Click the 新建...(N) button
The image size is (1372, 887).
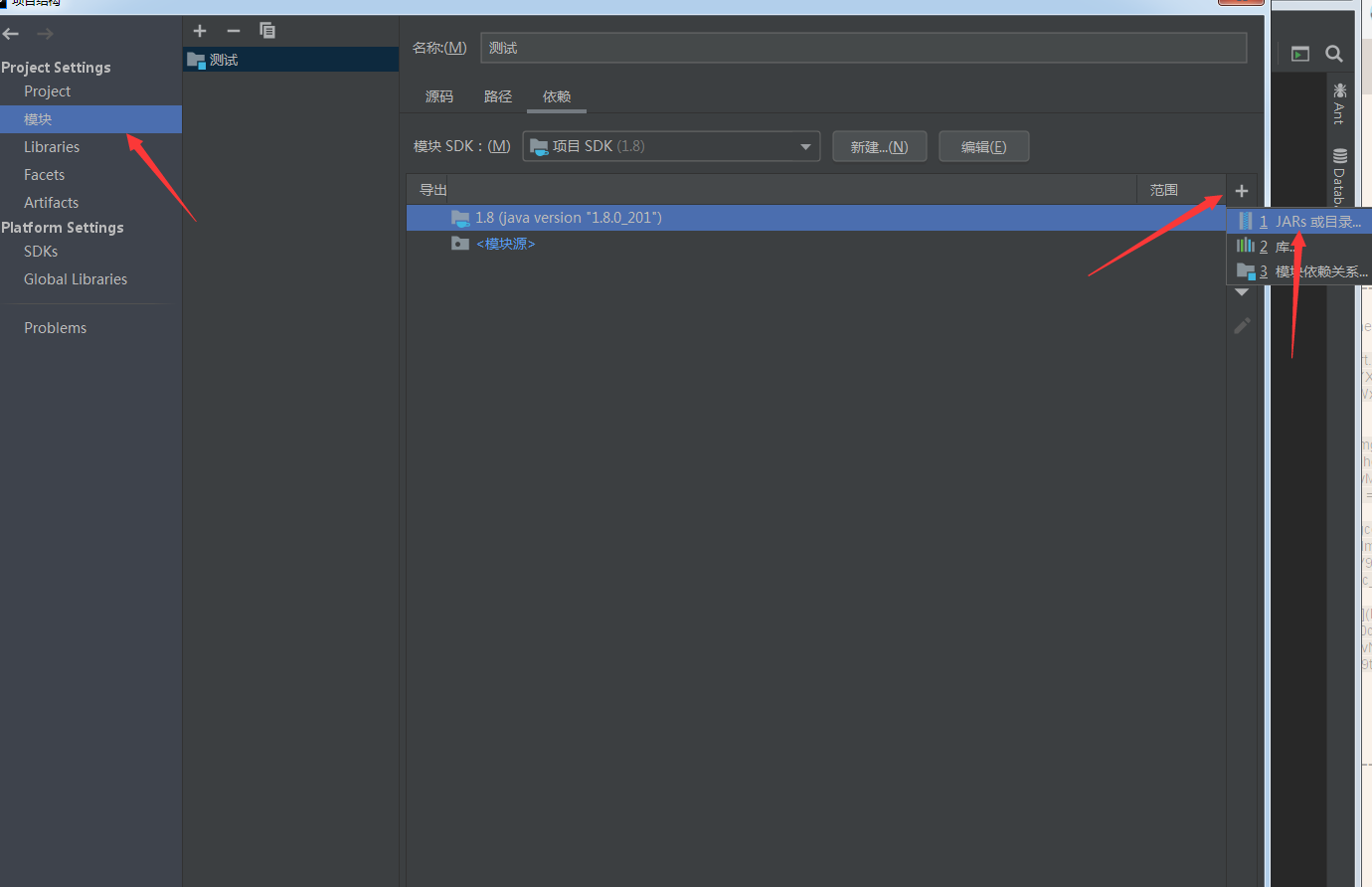pyautogui.click(x=879, y=146)
